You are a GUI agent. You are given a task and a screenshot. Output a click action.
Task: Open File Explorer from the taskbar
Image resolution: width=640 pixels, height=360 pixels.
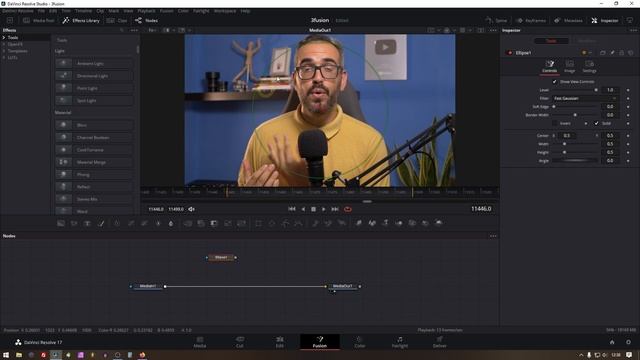tap(19, 355)
